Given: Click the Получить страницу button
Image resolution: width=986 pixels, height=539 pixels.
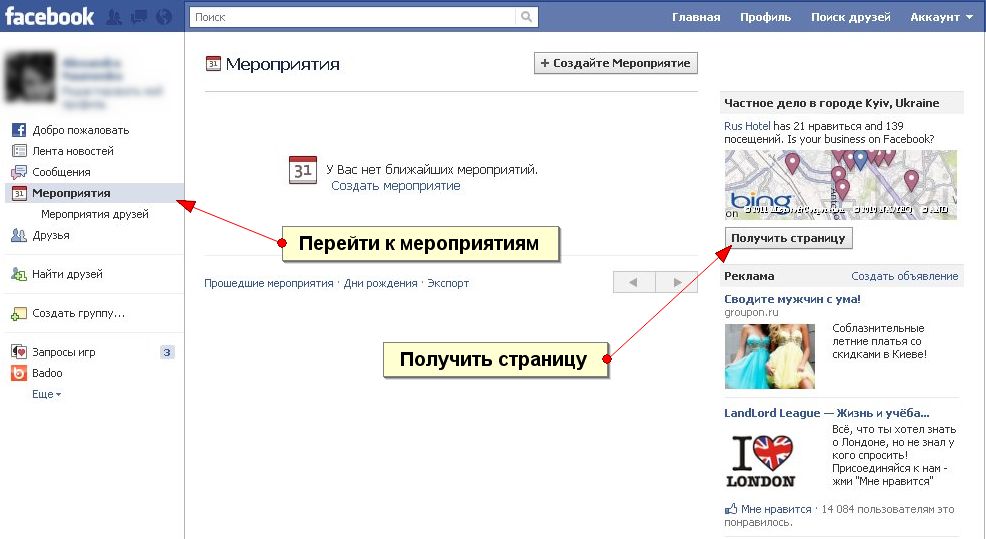Looking at the screenshot, I should coord(788,238).
